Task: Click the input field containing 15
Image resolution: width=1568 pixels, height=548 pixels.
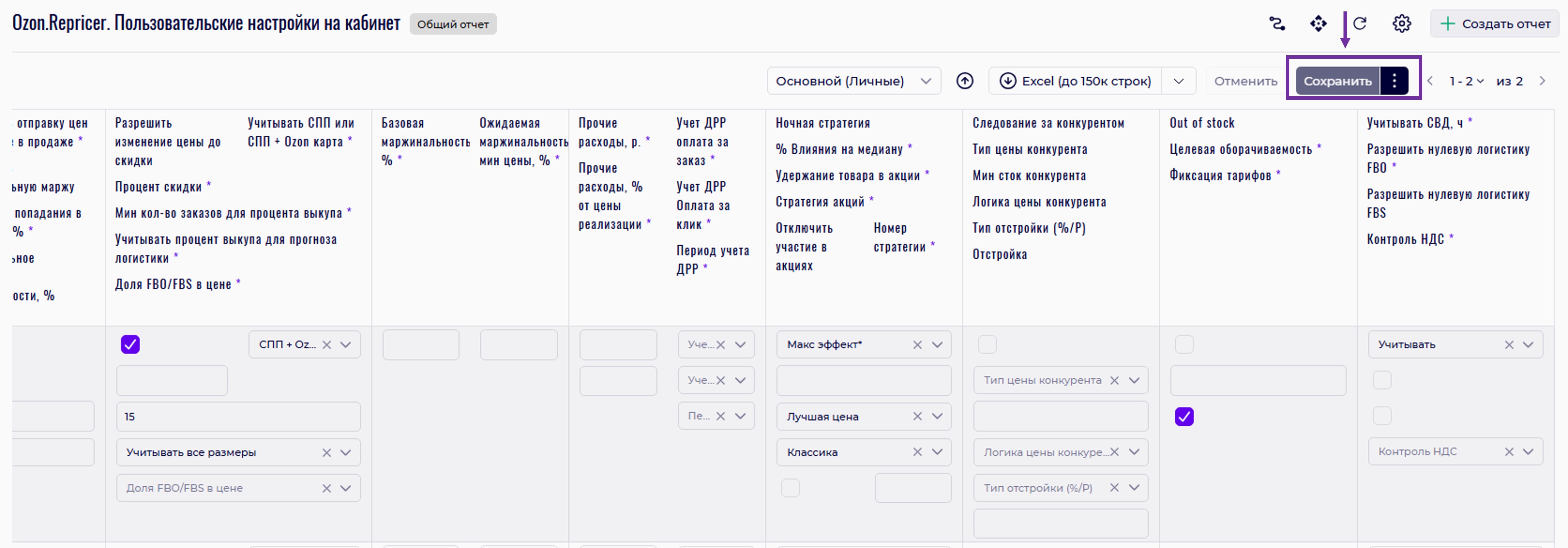Action: (238, 416)
